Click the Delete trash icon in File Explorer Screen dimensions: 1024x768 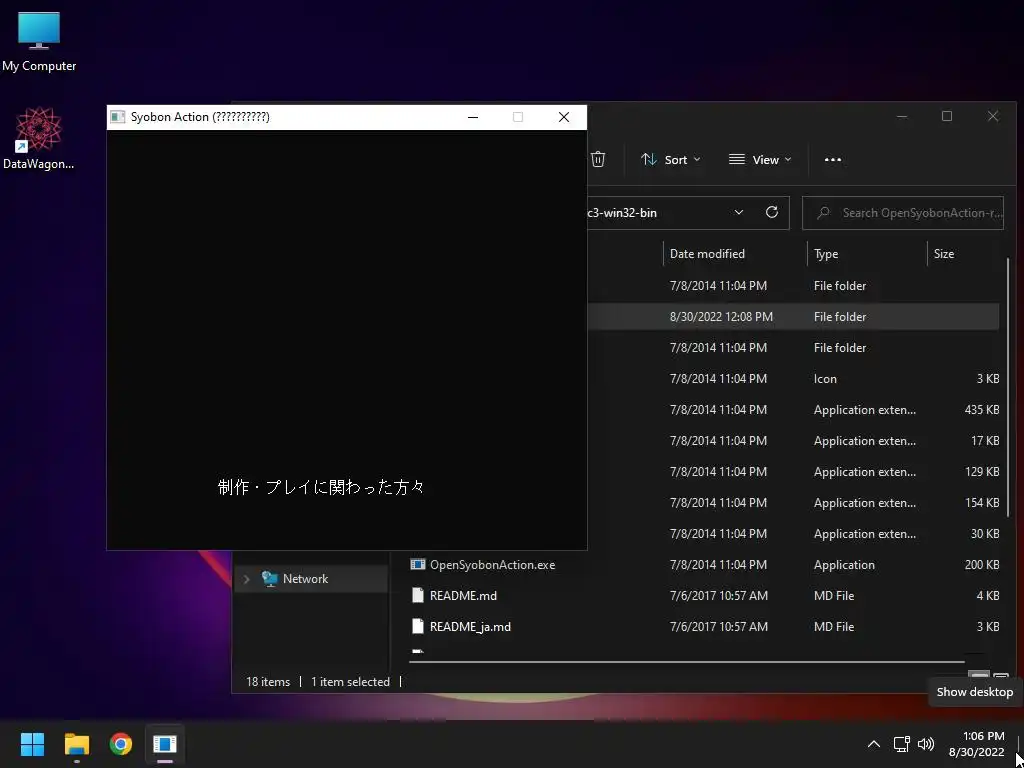pos(598,159)
